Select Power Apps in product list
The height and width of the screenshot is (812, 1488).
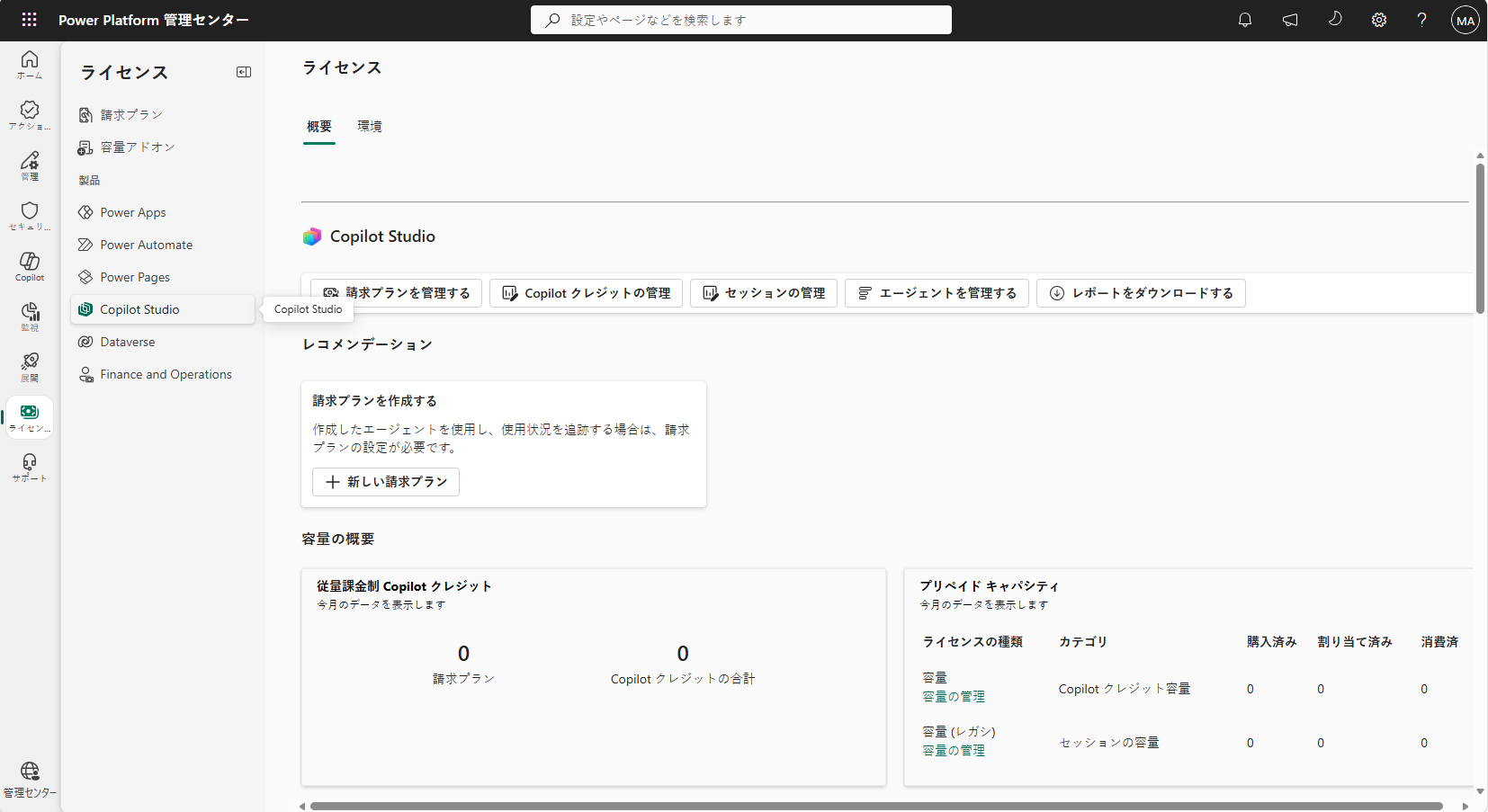(x=163, y=212)
